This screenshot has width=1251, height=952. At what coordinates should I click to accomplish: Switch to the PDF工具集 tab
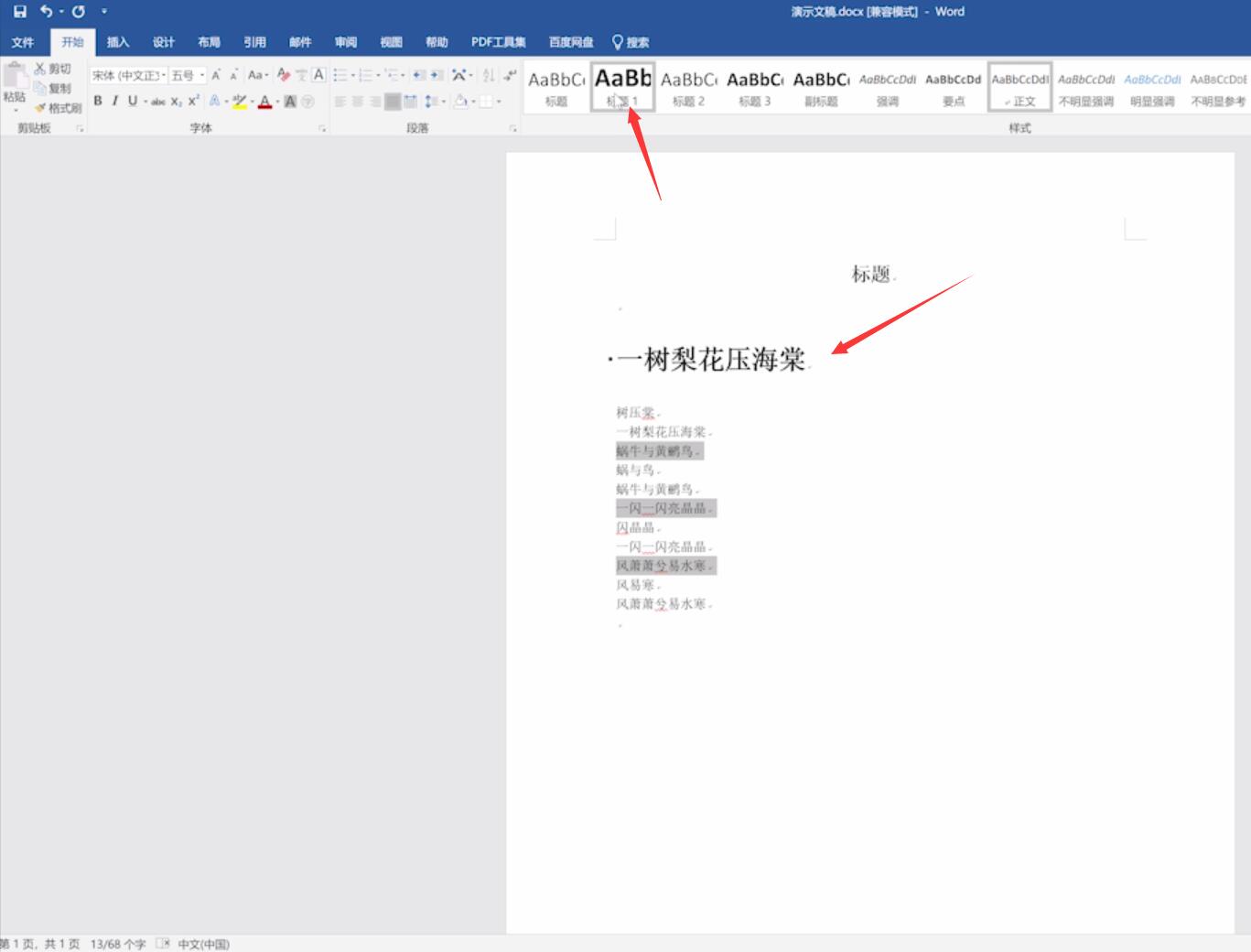498,42
